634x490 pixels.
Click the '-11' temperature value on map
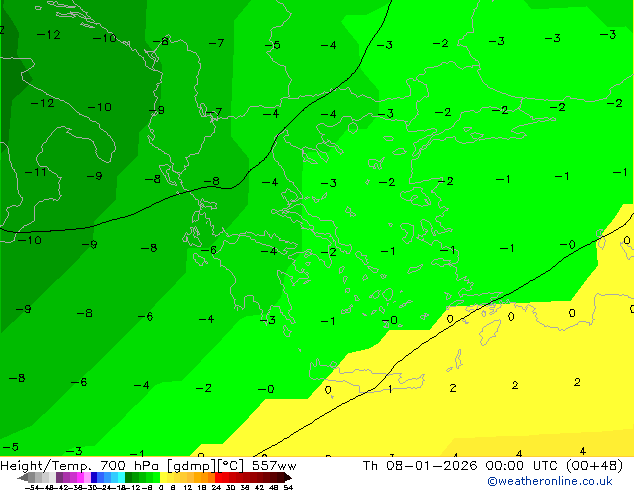[x=36, y=172]
